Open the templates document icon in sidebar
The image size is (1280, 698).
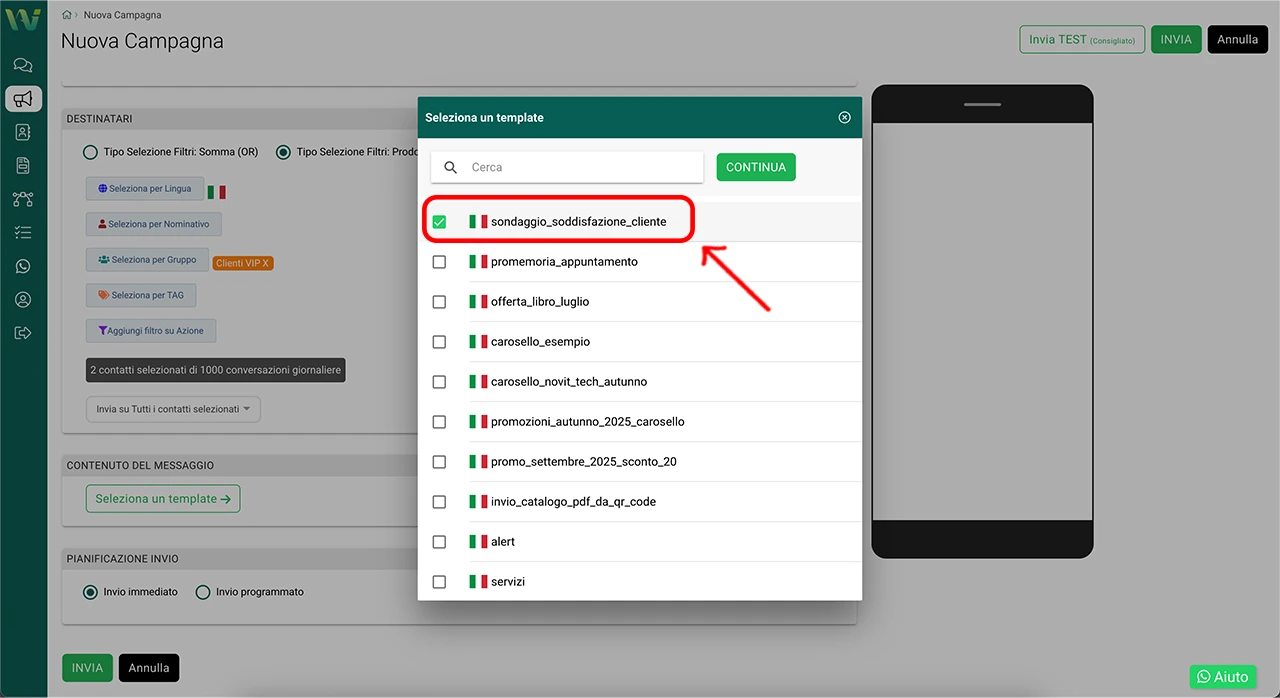(23, 165)
